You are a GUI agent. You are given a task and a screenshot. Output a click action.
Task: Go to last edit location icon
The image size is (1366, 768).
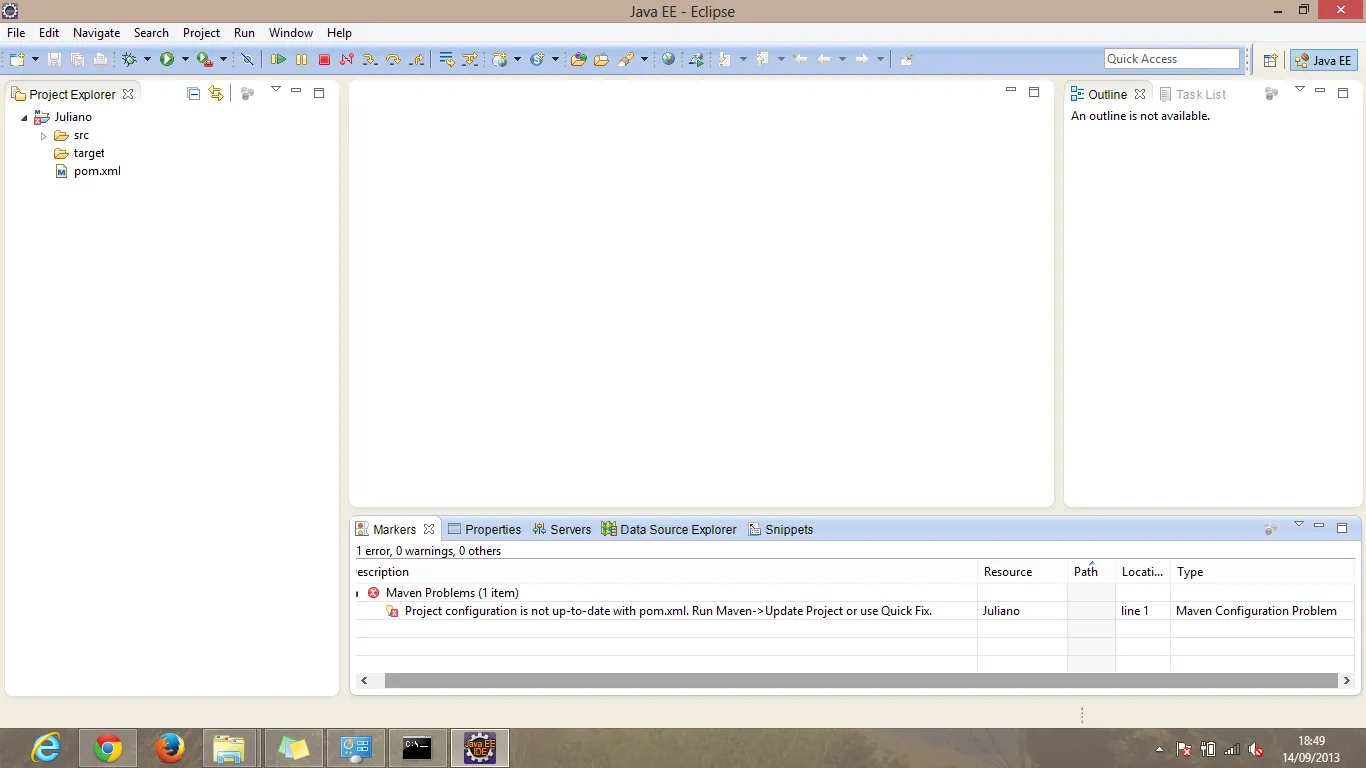(x=800, y=60)
